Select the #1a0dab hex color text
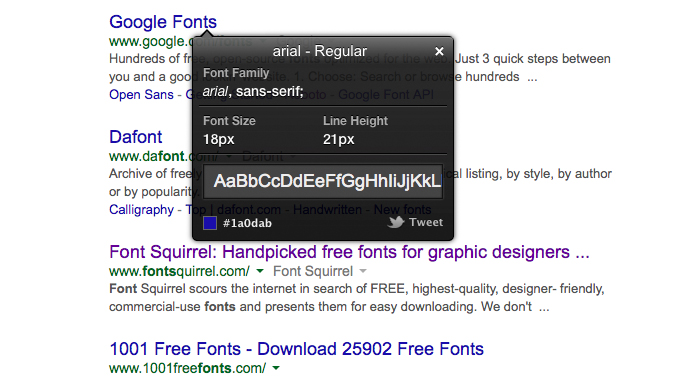 pyautogui.click(x=247, y=223)
